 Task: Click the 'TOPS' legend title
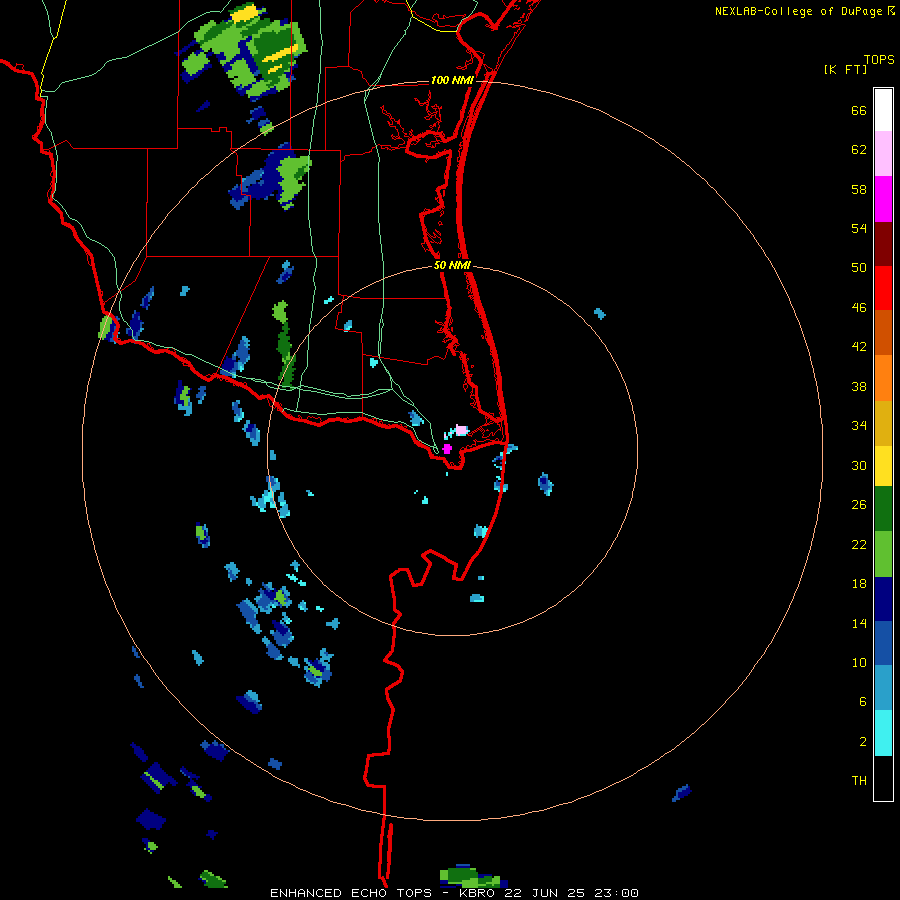[x=879, y=59]
